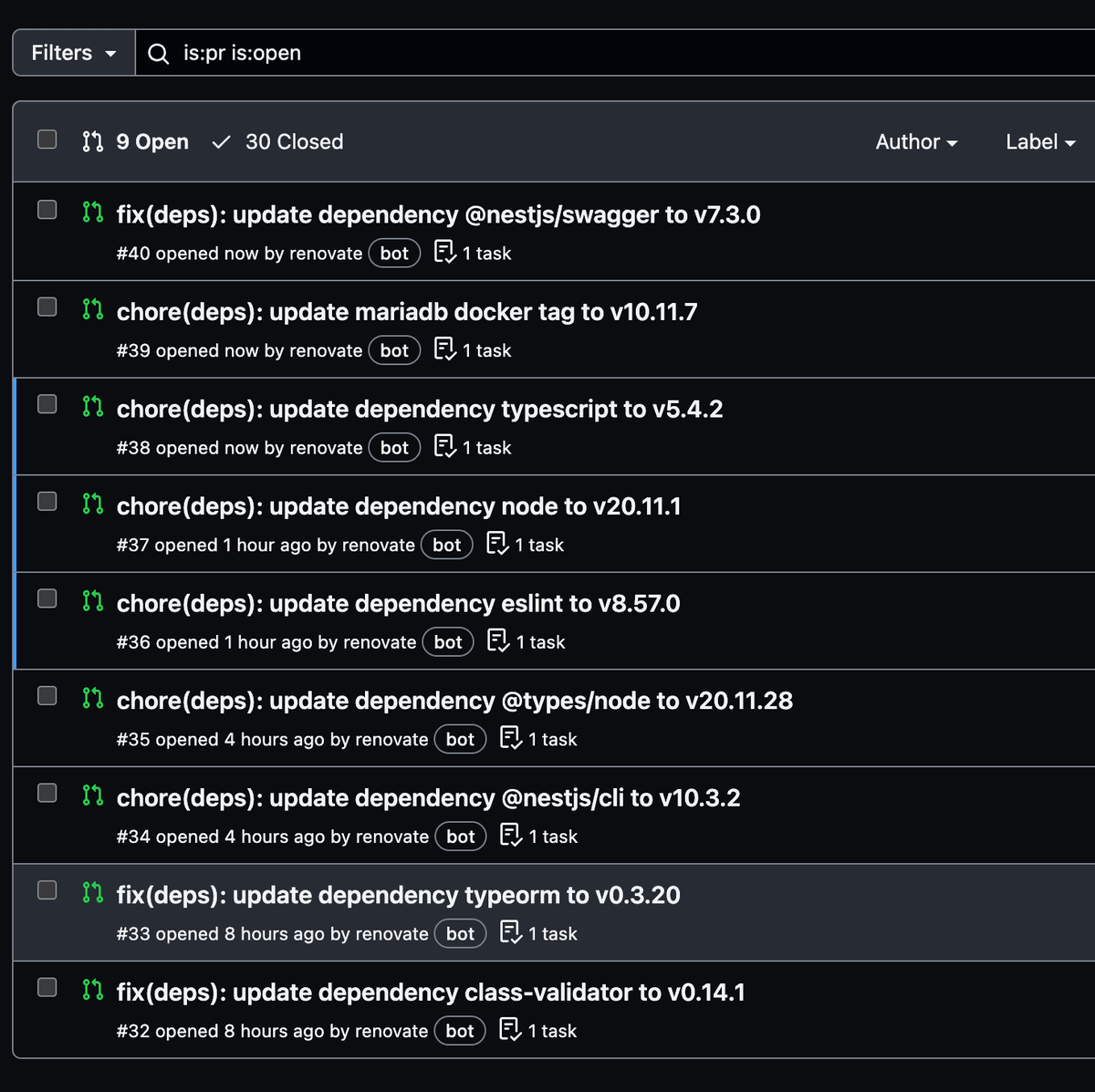Click the pull request icon beside eslint update
This screenshot has width=1095, height=1092.
92,601
